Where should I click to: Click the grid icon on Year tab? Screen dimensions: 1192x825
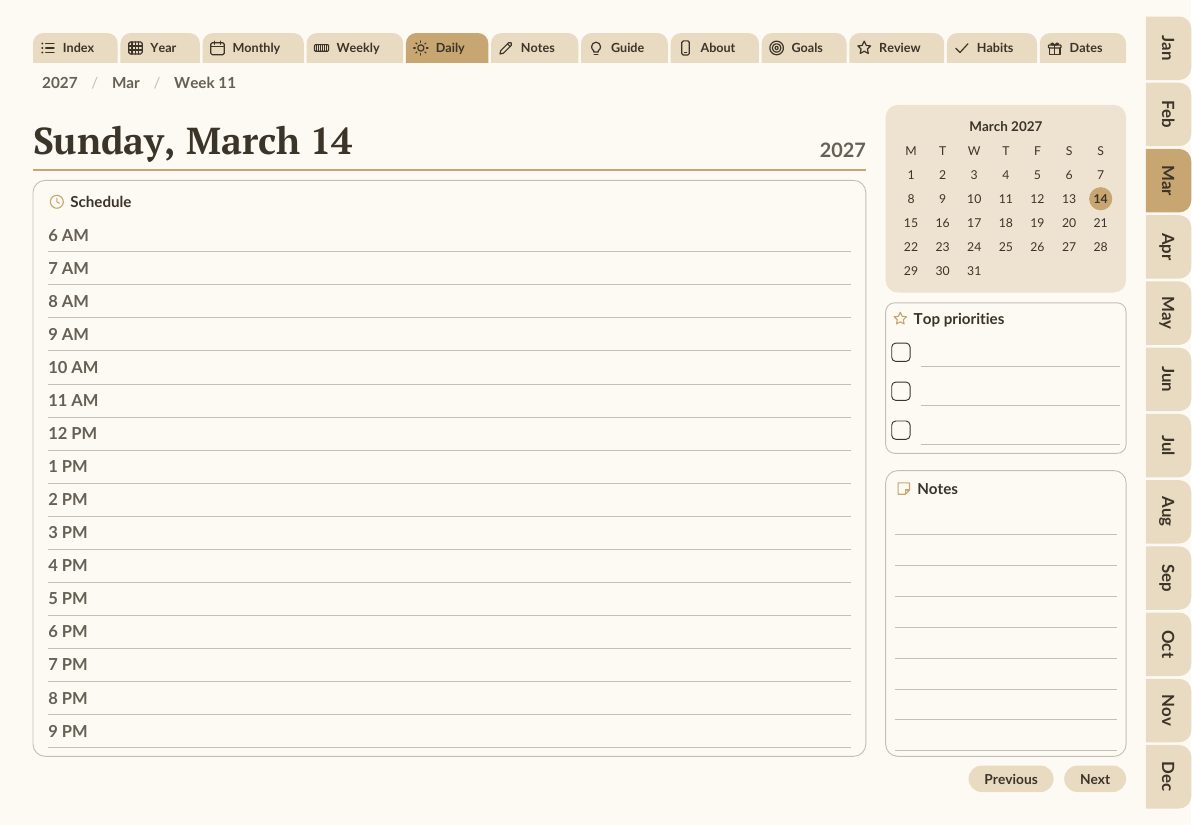(x=135, y=48)
